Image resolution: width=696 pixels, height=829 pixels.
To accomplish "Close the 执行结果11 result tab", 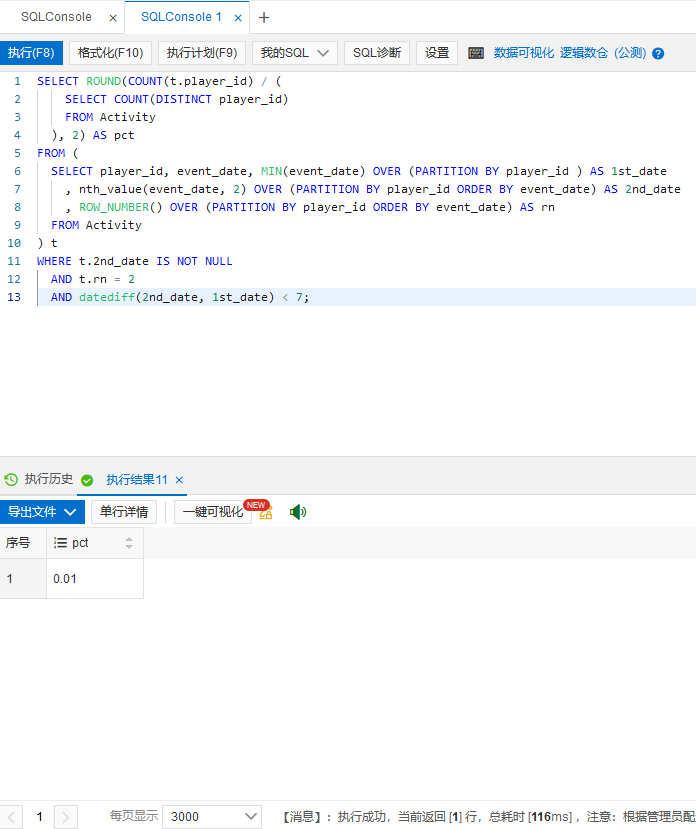I will (x=179, y=480).
